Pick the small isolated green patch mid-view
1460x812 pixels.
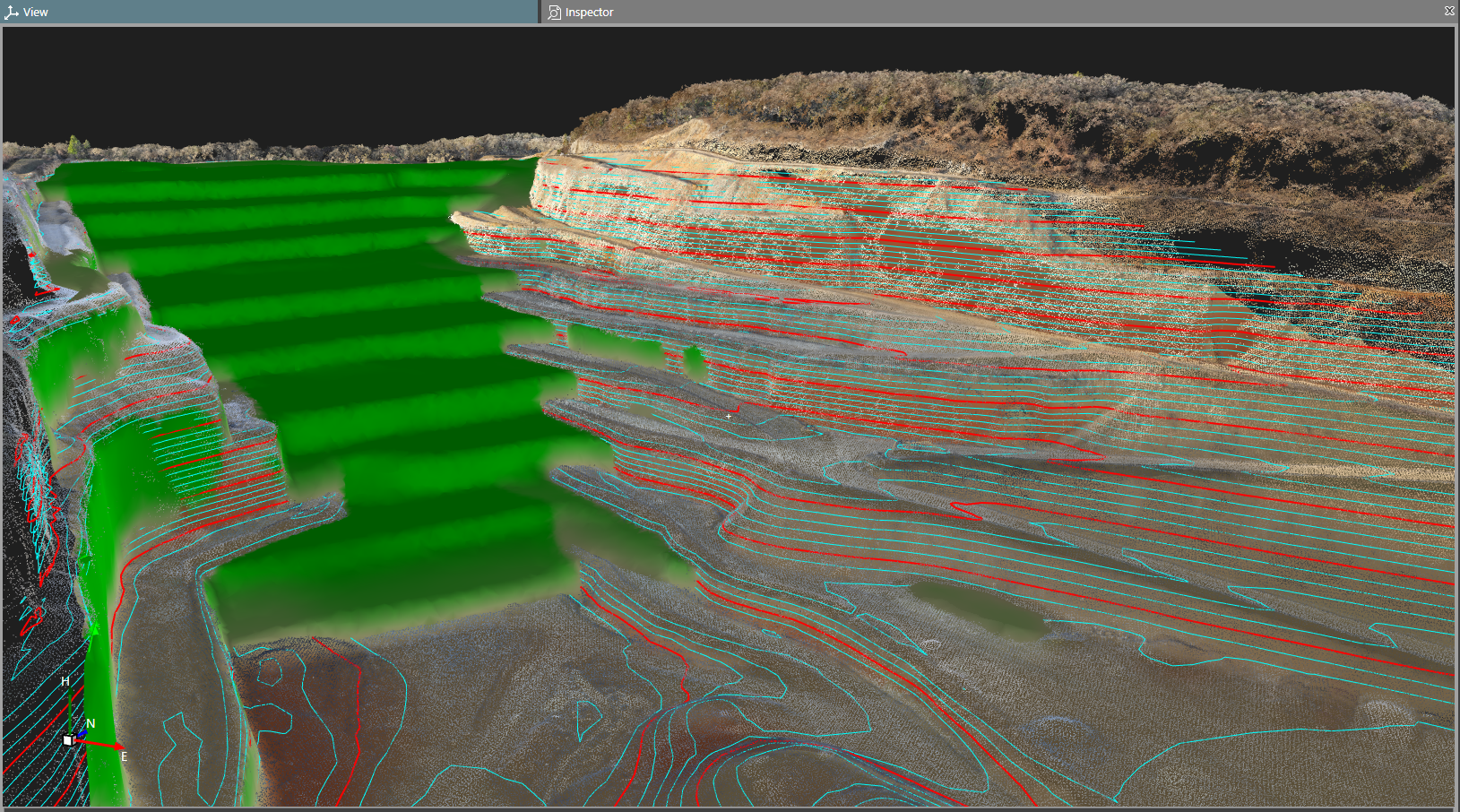click(x=695, y=363)
